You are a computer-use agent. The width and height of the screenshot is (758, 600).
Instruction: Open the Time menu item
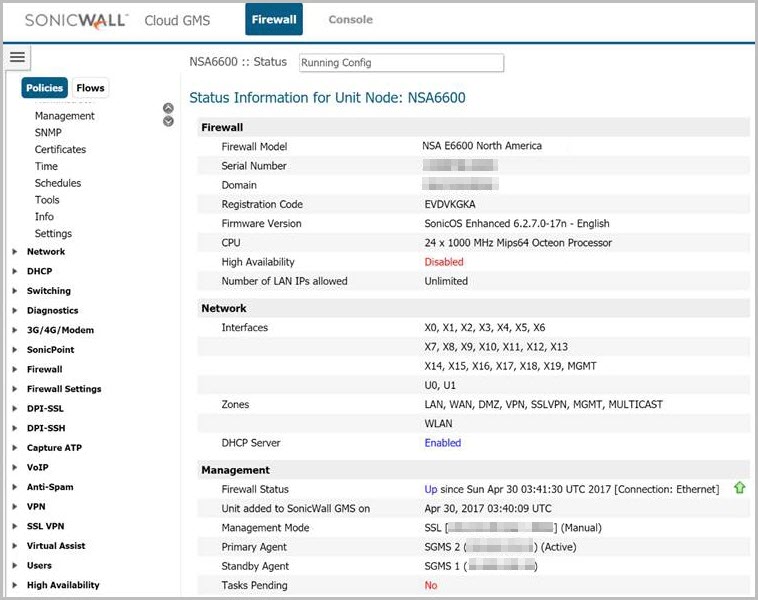[46, 166]
